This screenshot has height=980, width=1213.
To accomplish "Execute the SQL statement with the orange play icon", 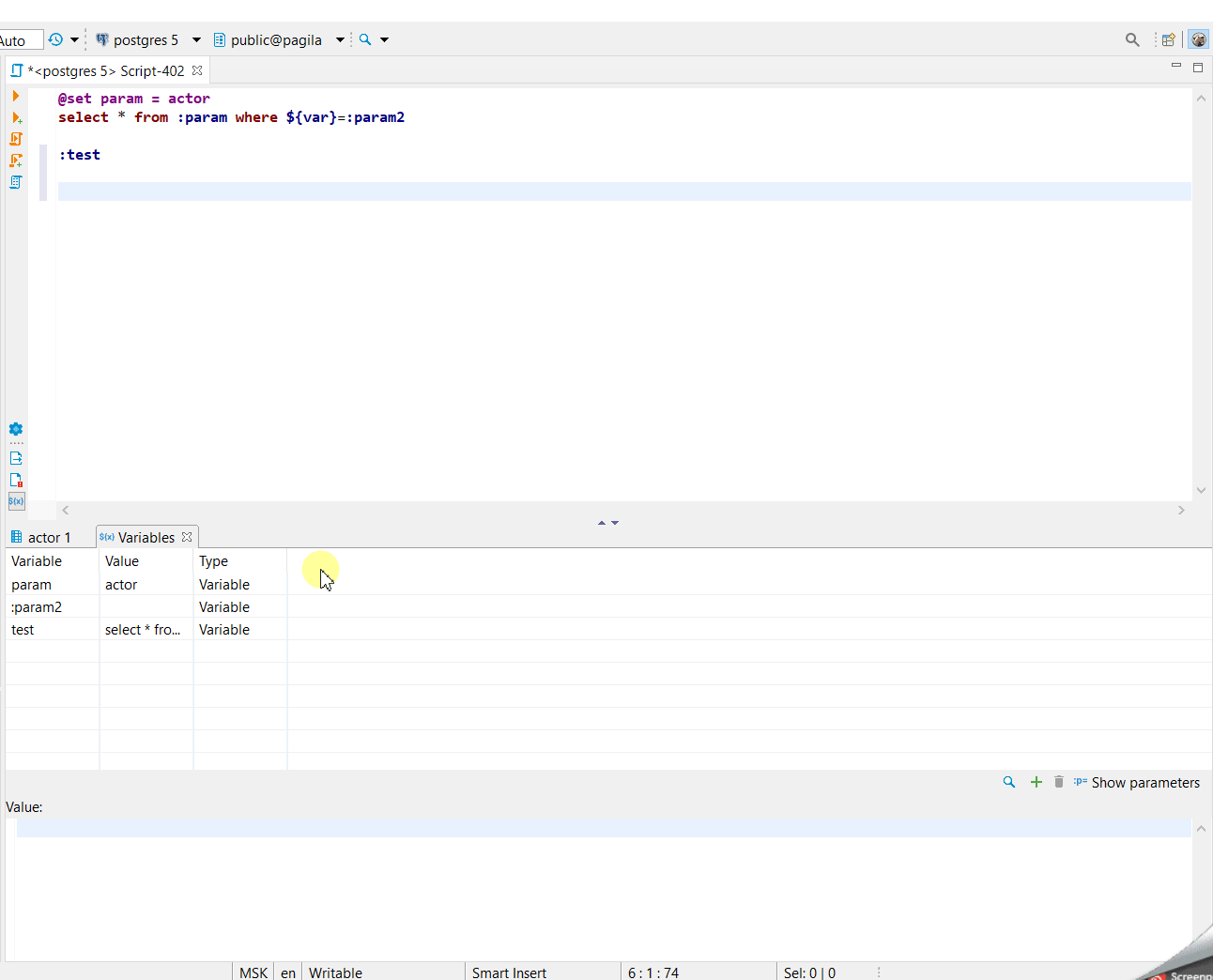I will pos(15,94).
